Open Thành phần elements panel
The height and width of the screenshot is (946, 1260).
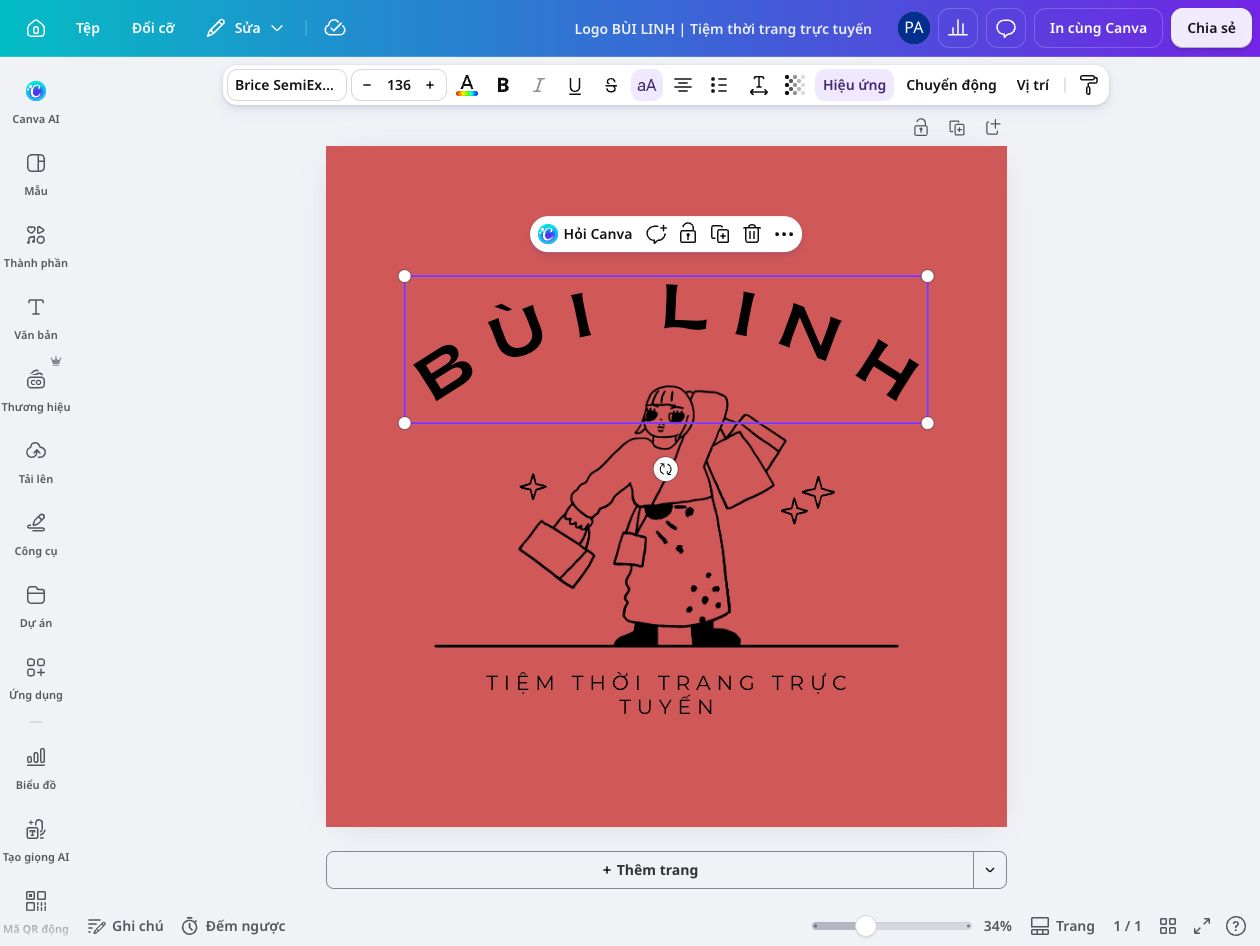click(36, 246)
